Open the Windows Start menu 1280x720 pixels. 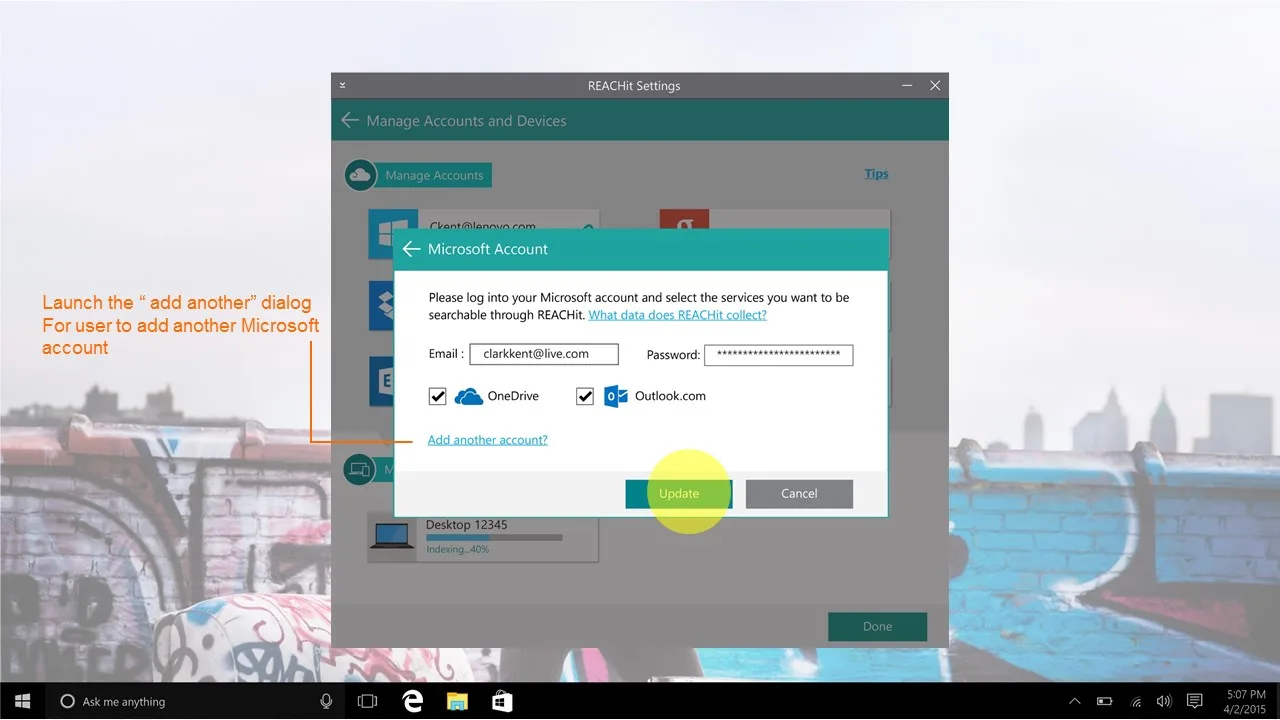click(x=22, y=701)
